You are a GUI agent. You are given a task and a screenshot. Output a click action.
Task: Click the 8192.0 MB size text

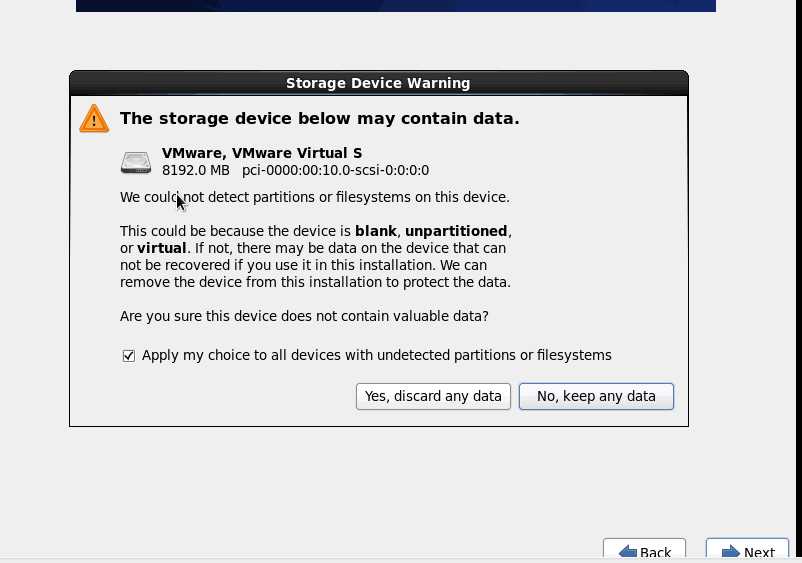195,170
